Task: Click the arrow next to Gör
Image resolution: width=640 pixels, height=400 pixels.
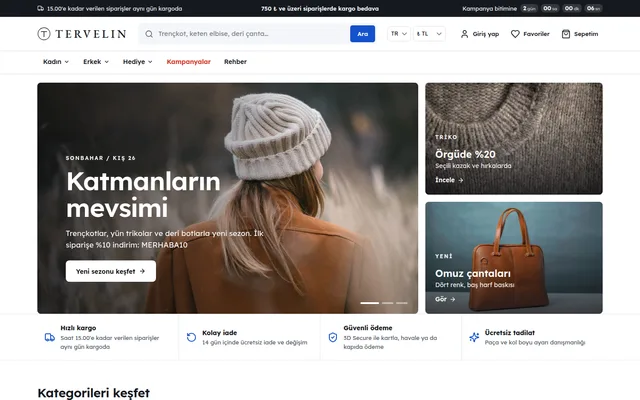Action: [x=453, y=299]
